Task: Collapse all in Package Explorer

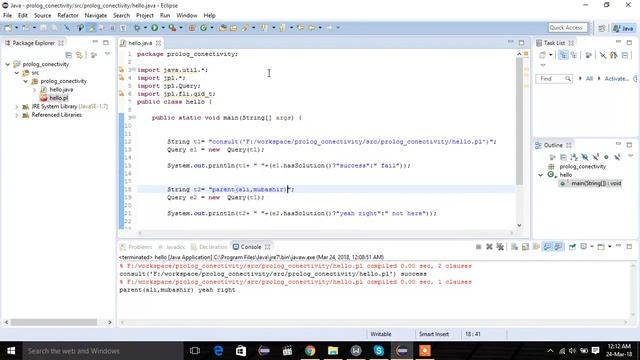Action: click(69, 55)
